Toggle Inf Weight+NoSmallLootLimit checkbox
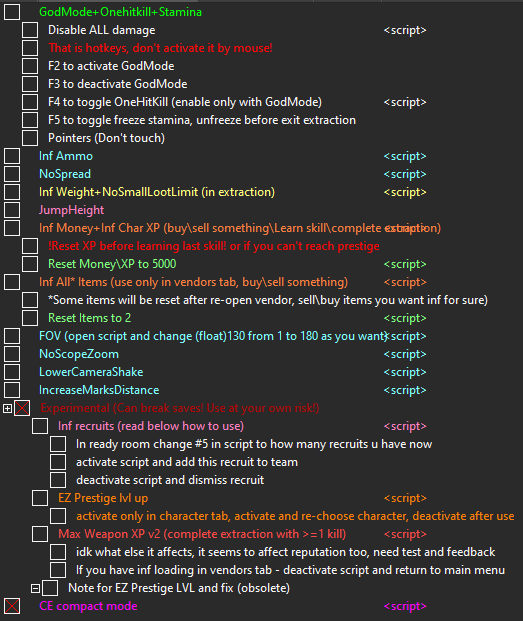 click(12, 192)
